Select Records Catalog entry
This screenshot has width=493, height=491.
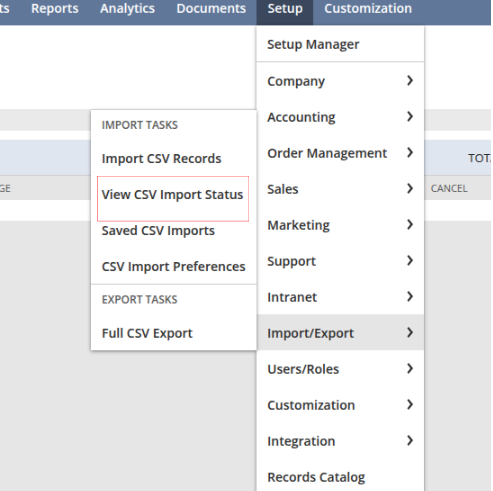coord(316,477)
